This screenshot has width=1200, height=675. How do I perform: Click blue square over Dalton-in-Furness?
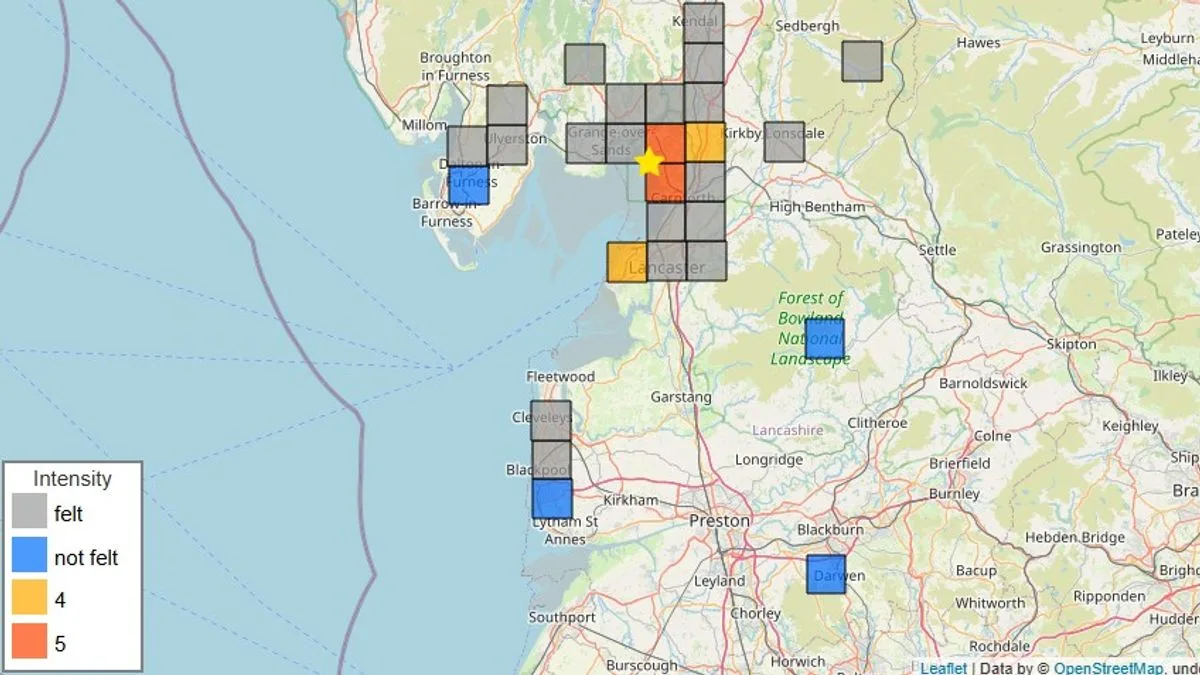[469, 185]
